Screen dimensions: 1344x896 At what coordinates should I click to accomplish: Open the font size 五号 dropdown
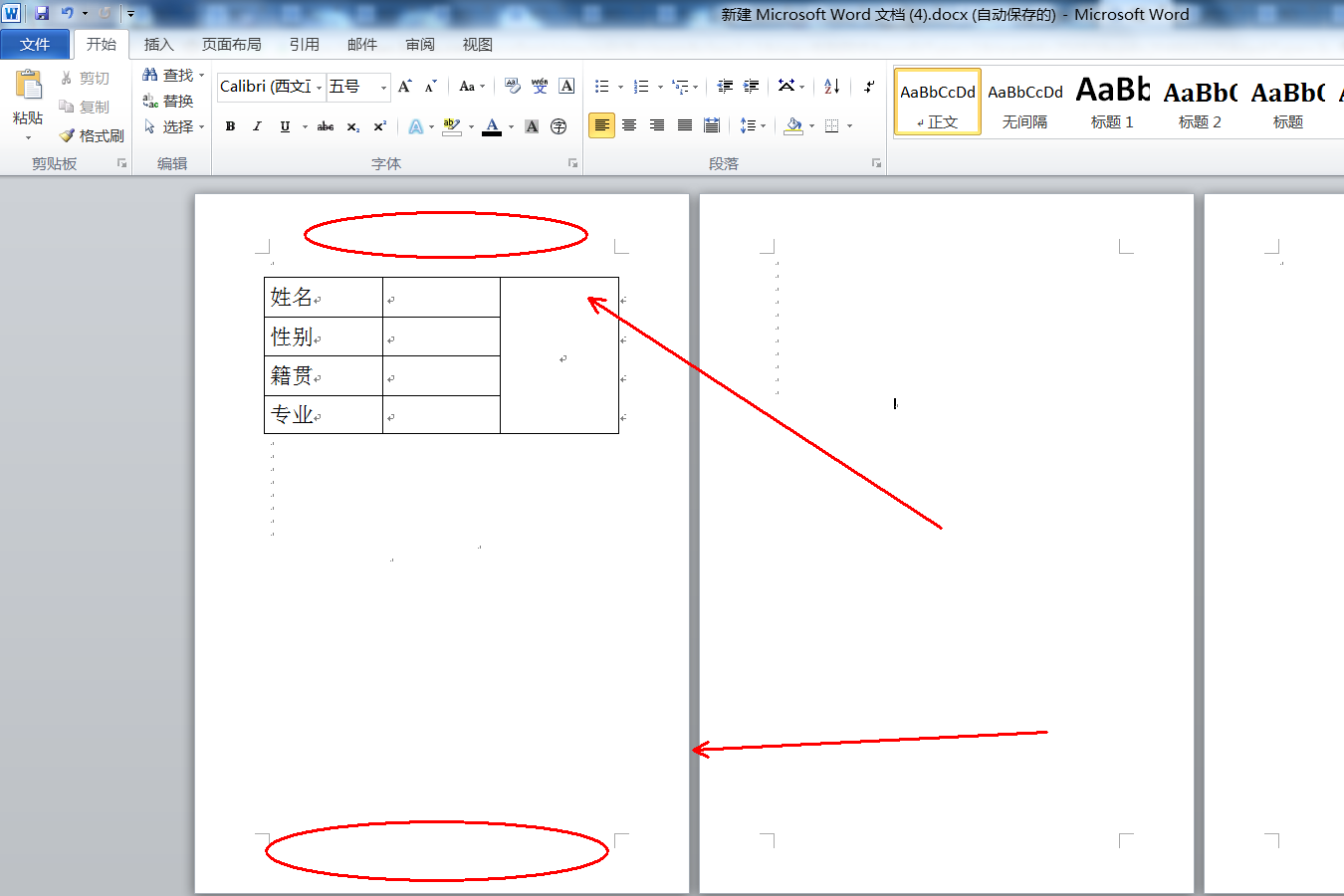click(383, 88)
